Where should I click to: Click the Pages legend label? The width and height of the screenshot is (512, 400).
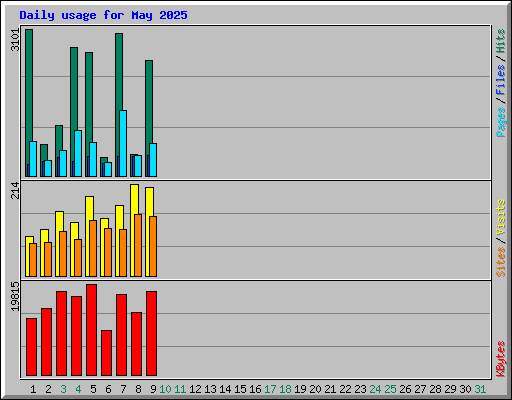click(501, 122)
